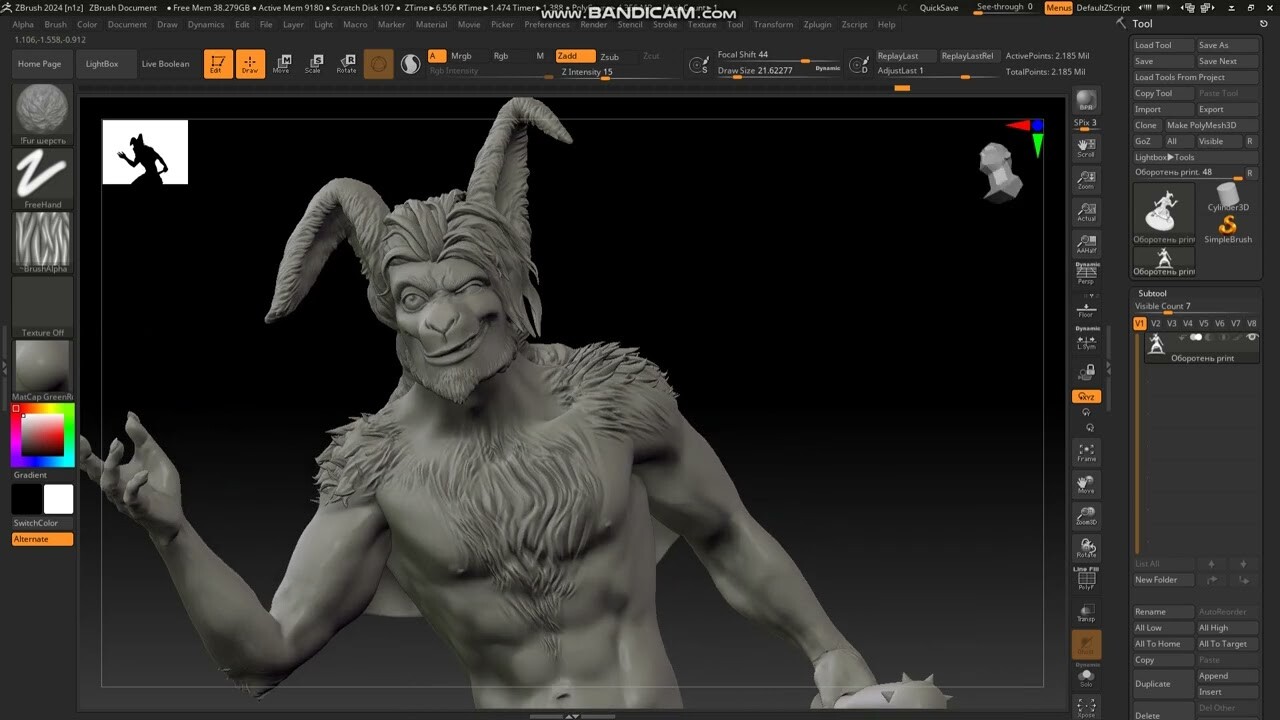The height and width of the screenshot is (720, 1280).
Task: Select the Scale mode icon
Action: (315, 62)
